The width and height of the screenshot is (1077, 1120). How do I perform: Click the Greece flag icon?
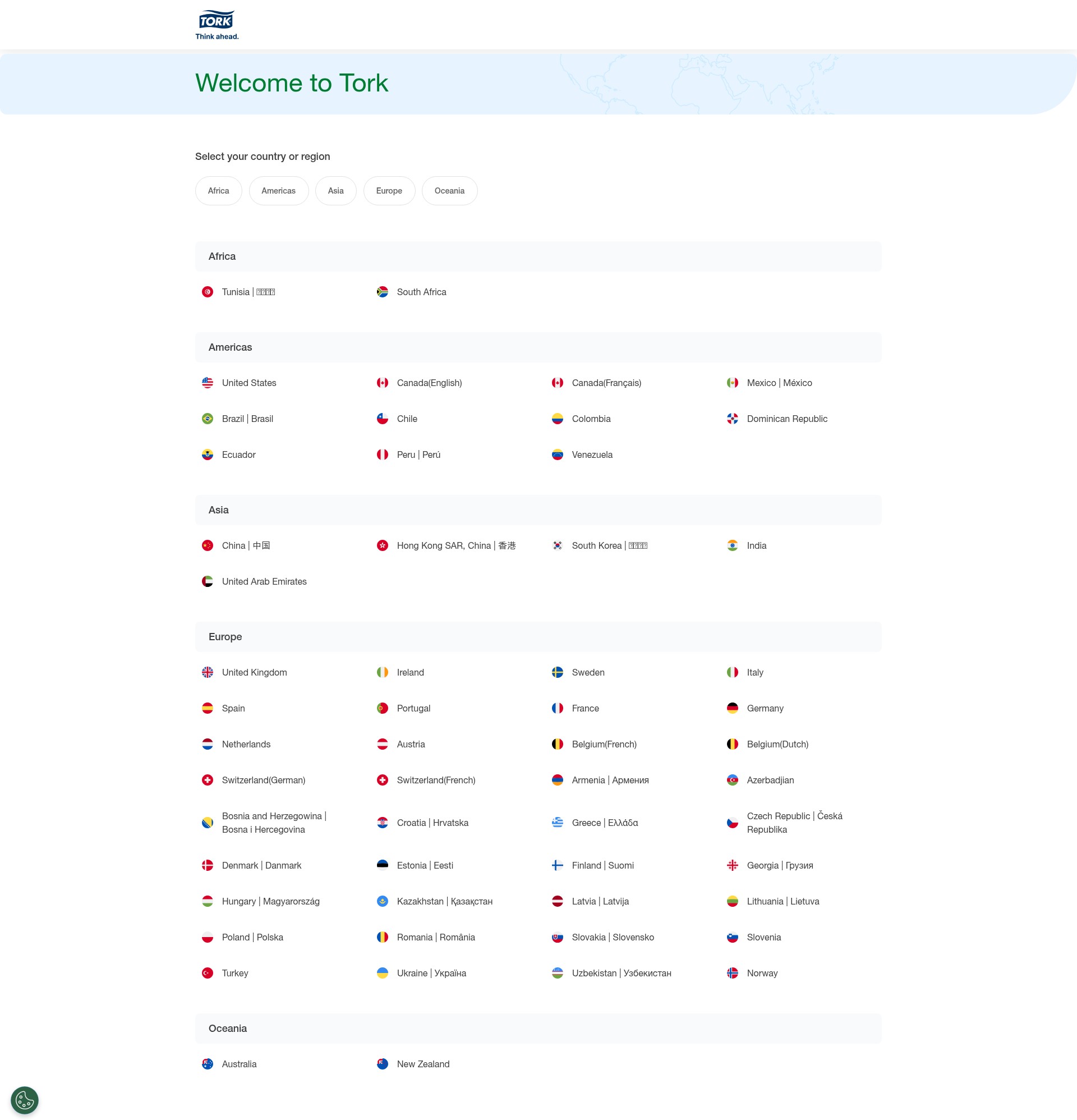(x=558, y=823)
